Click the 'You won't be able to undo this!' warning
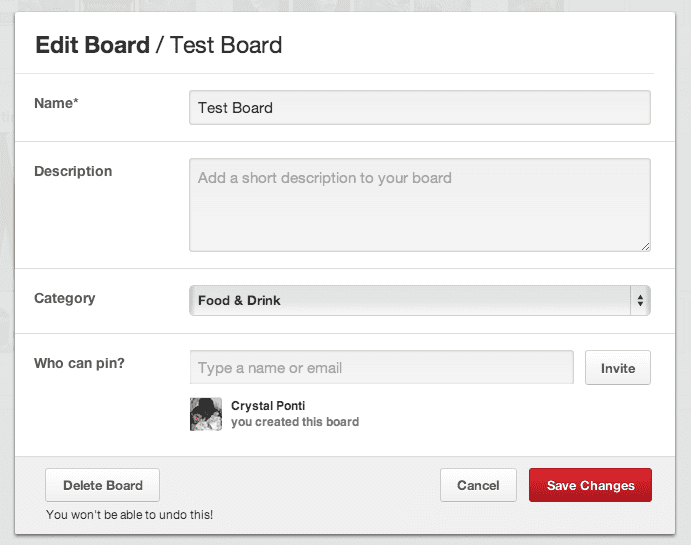The image size is (691, 545). 130,515
